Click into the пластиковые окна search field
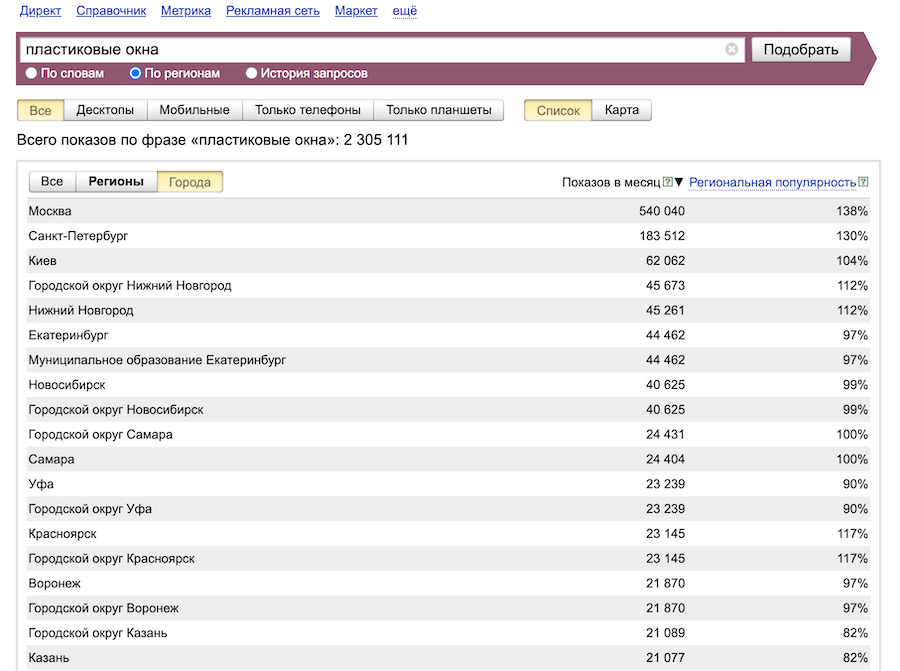Screen dimensions: 900x671 point(370,49)
